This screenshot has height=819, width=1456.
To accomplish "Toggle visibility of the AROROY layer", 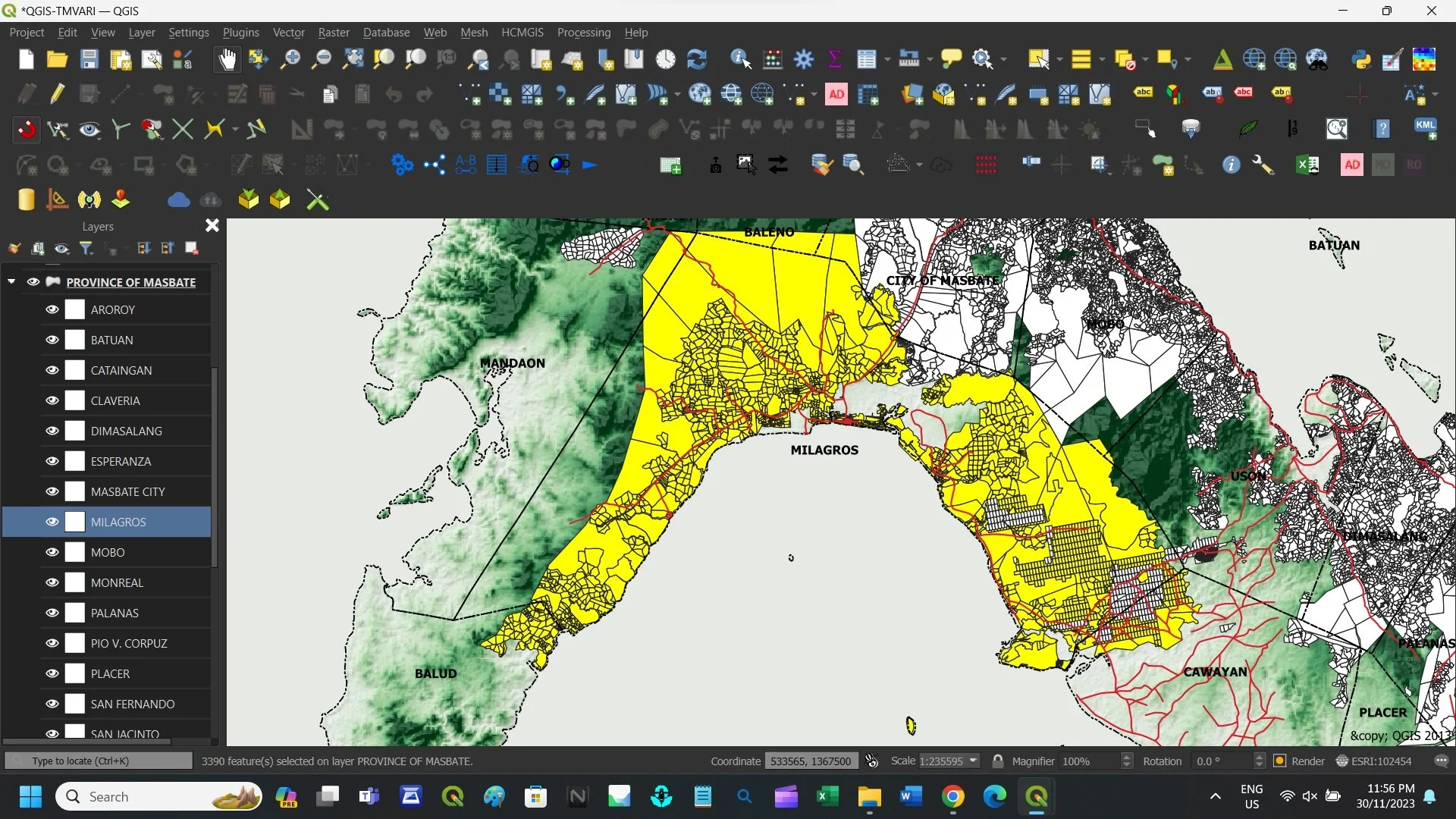I will pos(52,309).
